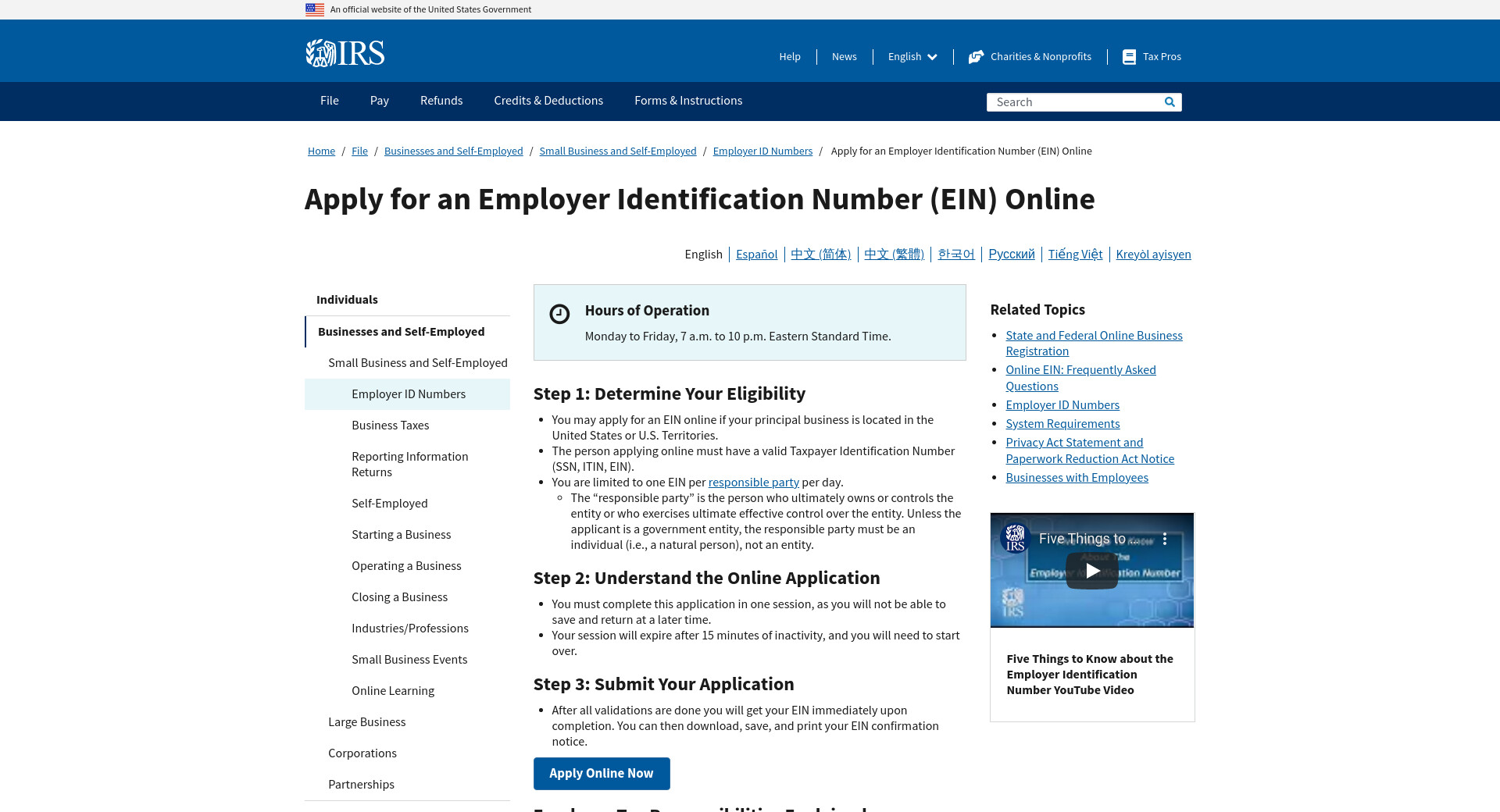Open Reporting Information Returns sidebar item
This screenshot has height=812, width=1500.
407,465
